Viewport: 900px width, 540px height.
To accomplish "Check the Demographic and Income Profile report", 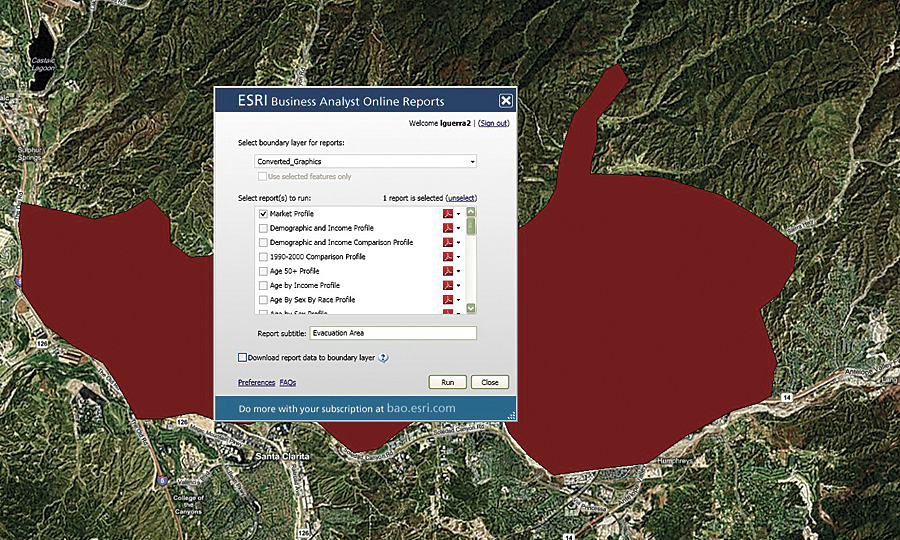I will pyautogui.click(x=263, y=228).
